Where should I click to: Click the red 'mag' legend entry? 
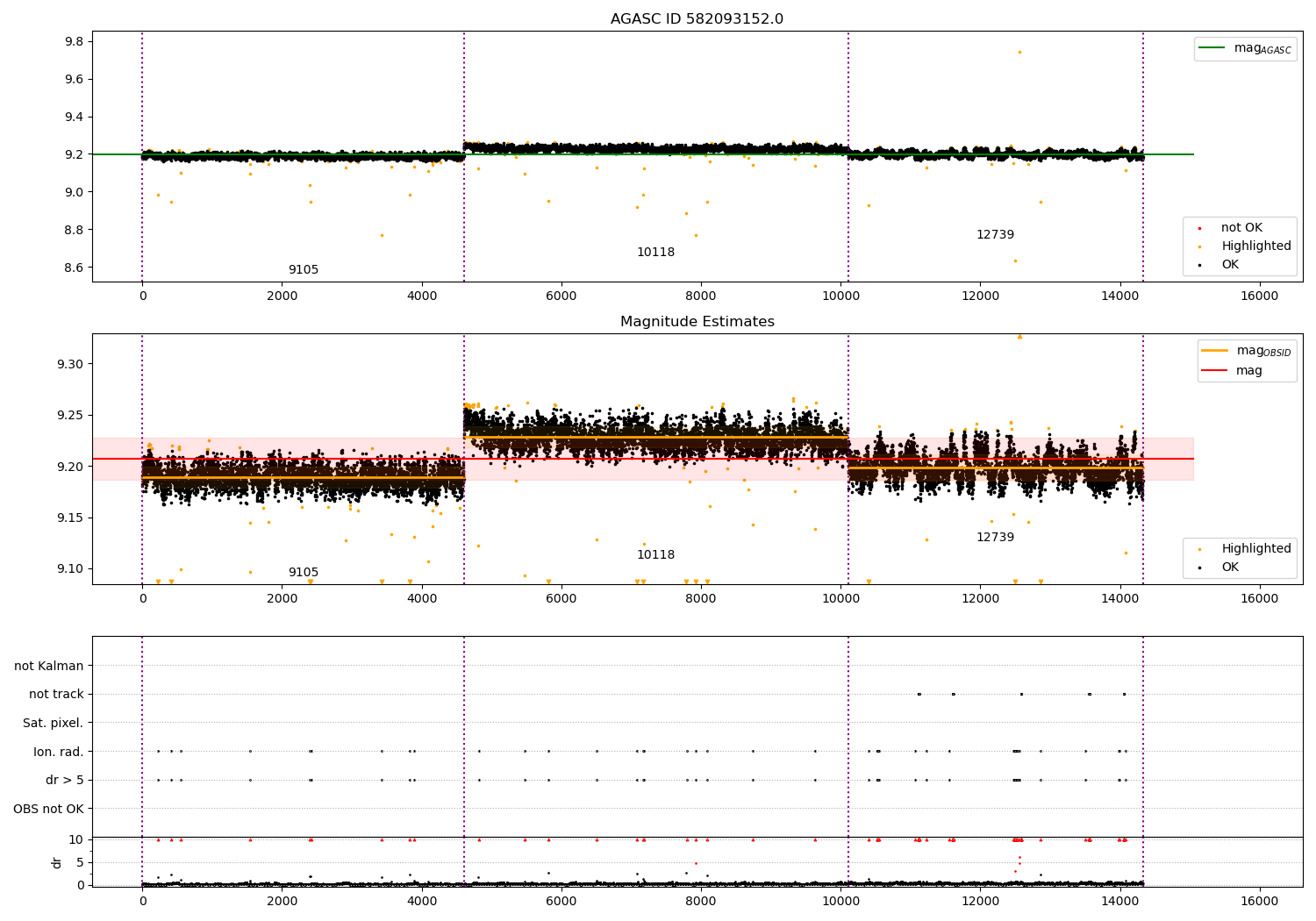[x=1233, y=371]
